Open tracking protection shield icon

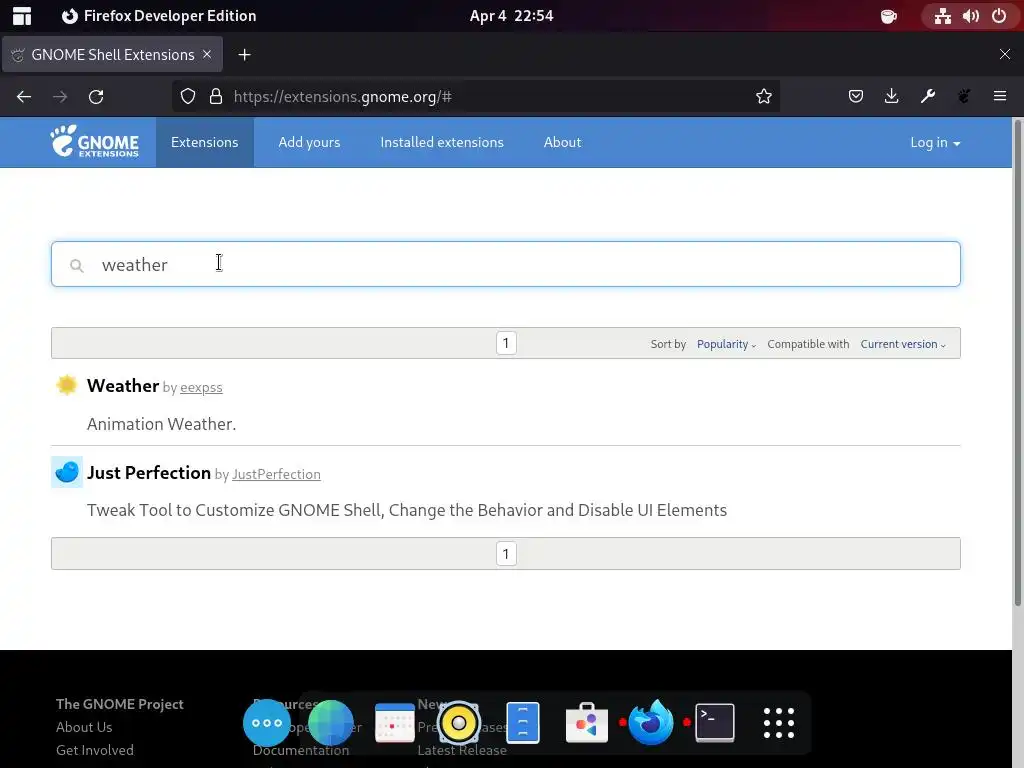(x=188, y=97)
